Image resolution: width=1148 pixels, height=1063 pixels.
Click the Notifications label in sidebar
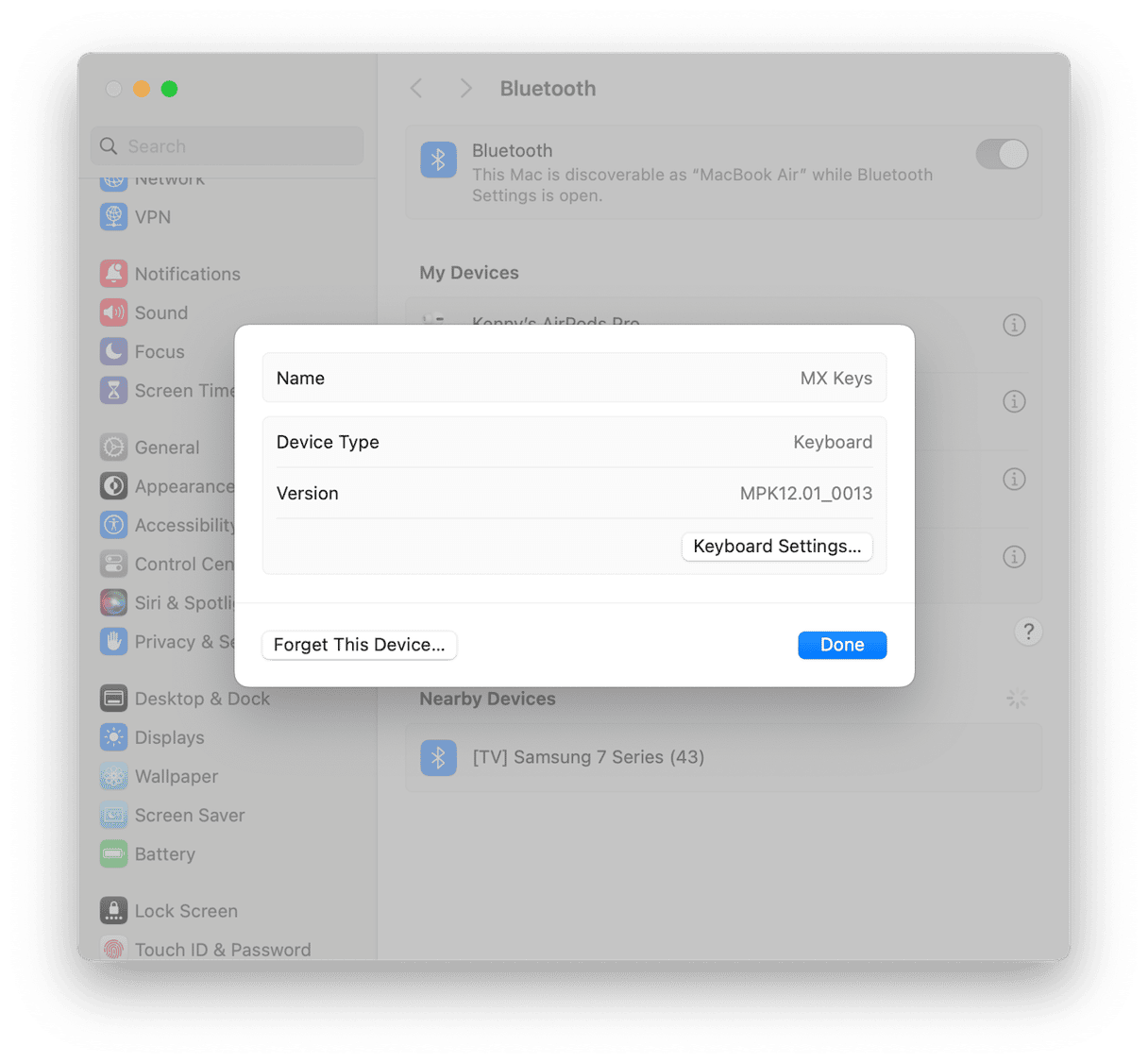pos(187,274)
